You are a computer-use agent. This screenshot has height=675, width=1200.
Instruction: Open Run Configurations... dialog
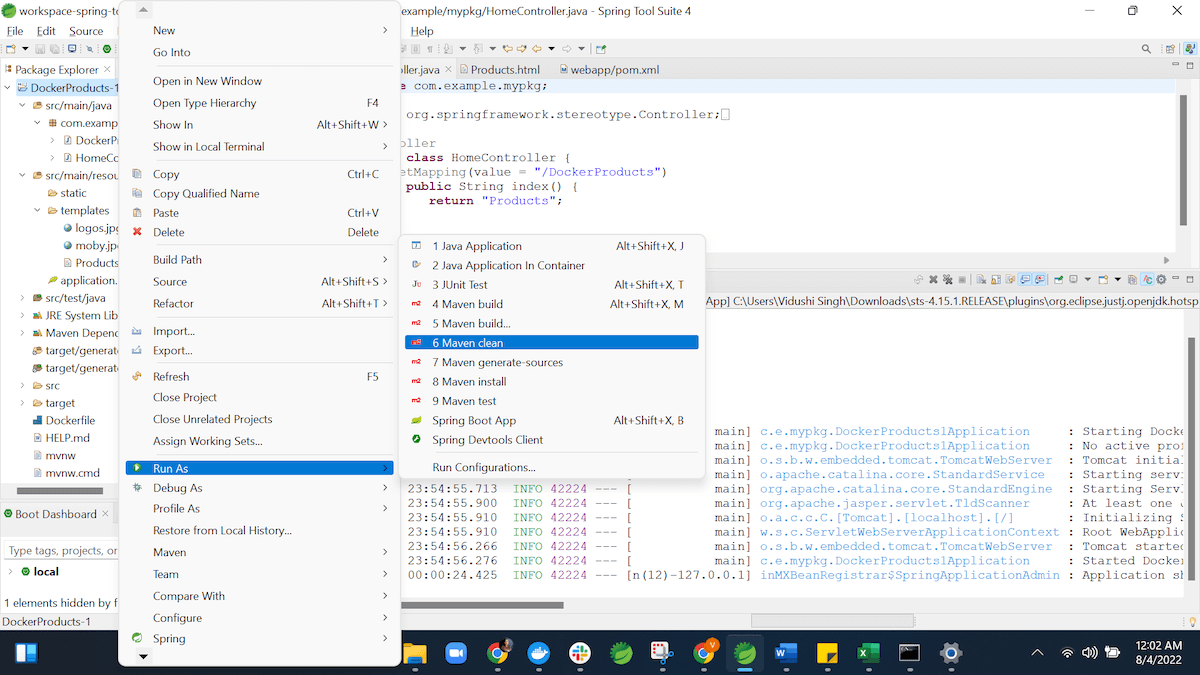(483, 467)
